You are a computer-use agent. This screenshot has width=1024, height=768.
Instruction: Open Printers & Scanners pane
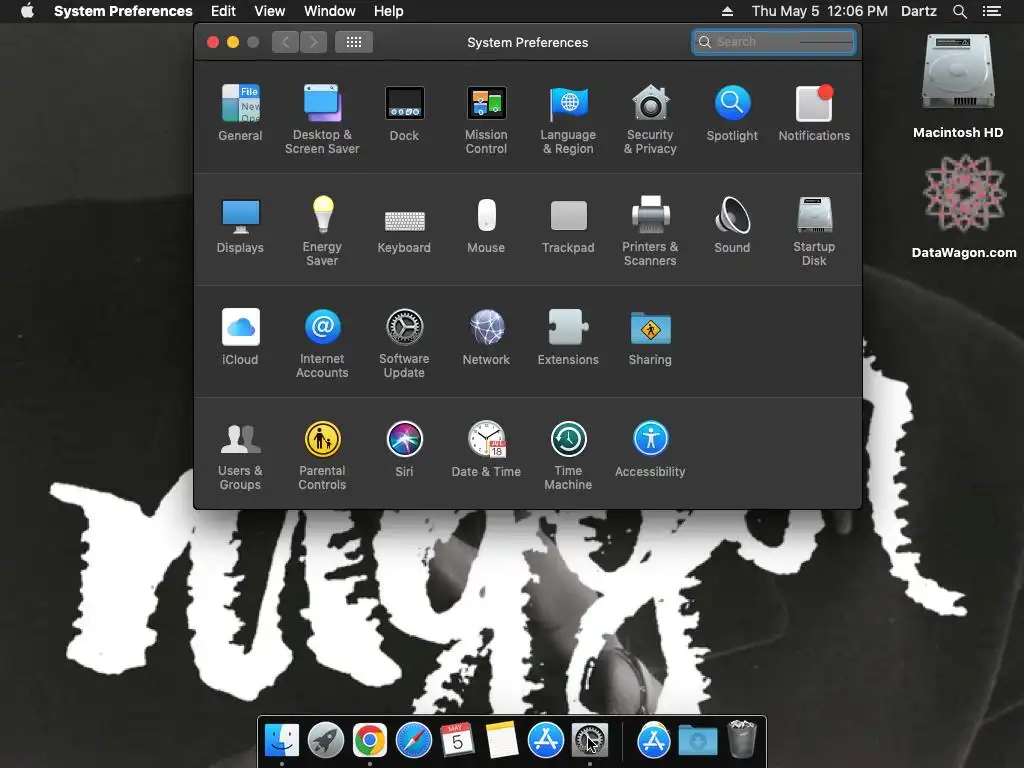(650, 231)
